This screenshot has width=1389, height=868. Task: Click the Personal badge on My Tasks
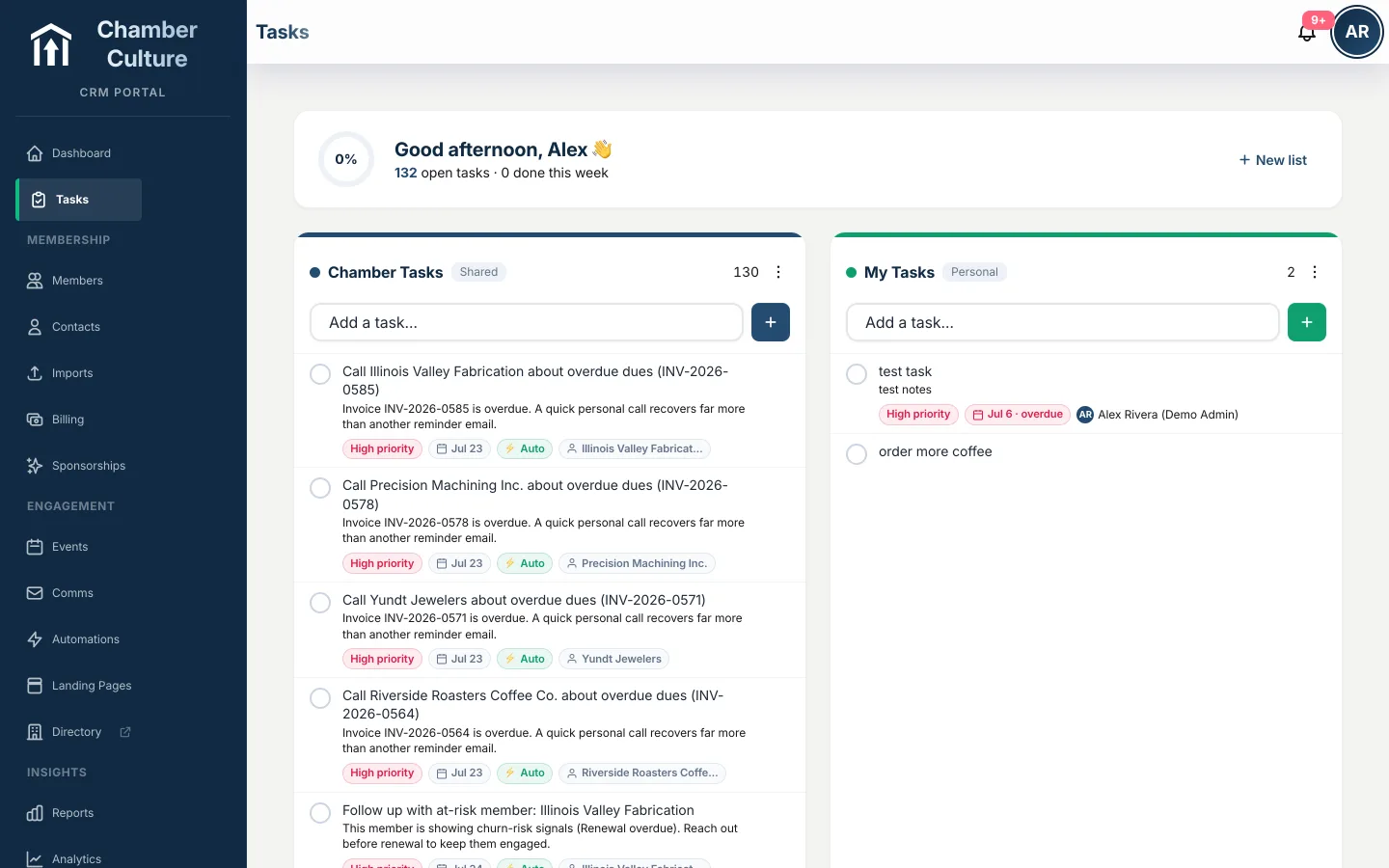[974, 272]
